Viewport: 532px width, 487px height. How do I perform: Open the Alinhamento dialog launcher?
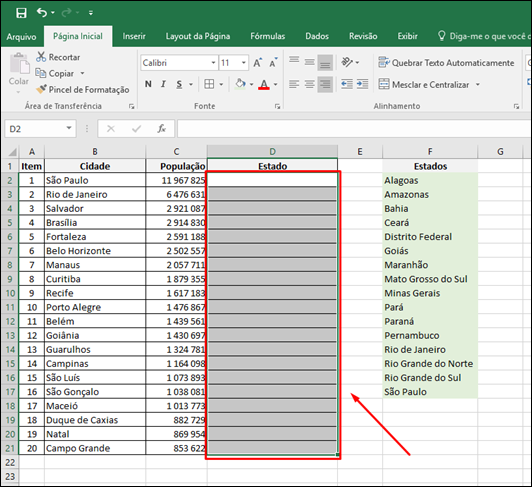coord(516,107)
